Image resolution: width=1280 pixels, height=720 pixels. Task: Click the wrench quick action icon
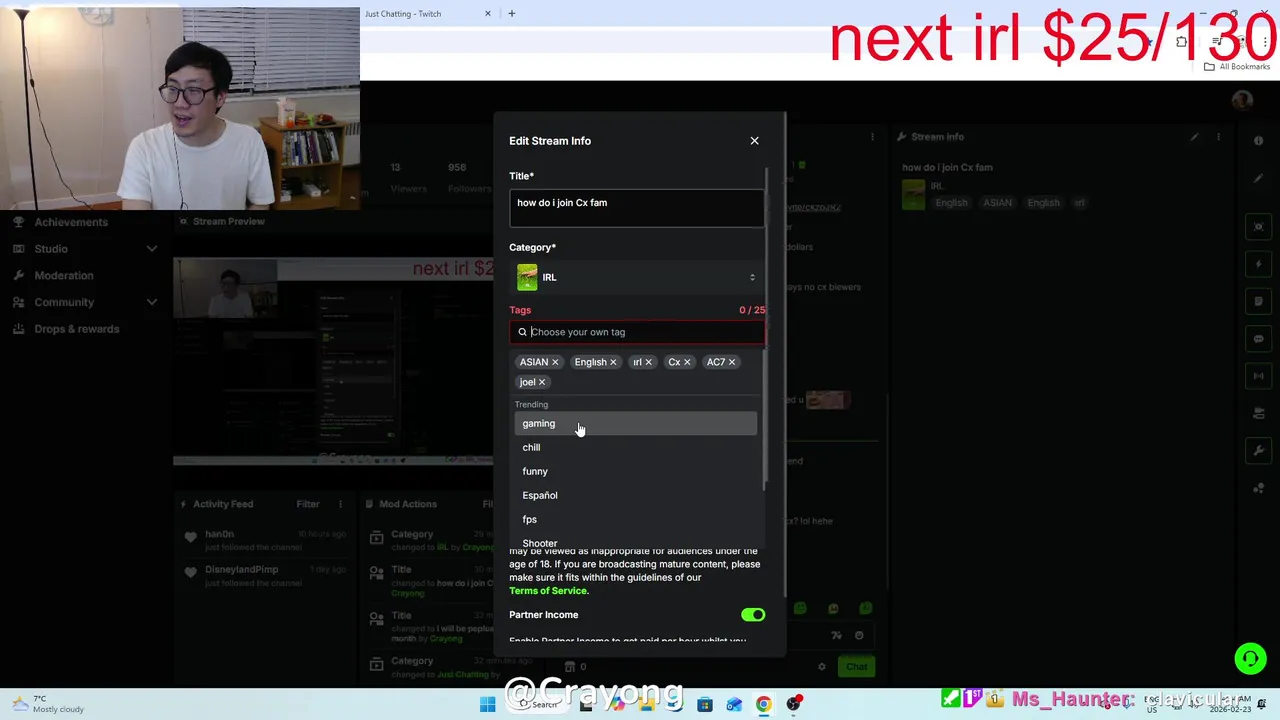click(1258, 450)
